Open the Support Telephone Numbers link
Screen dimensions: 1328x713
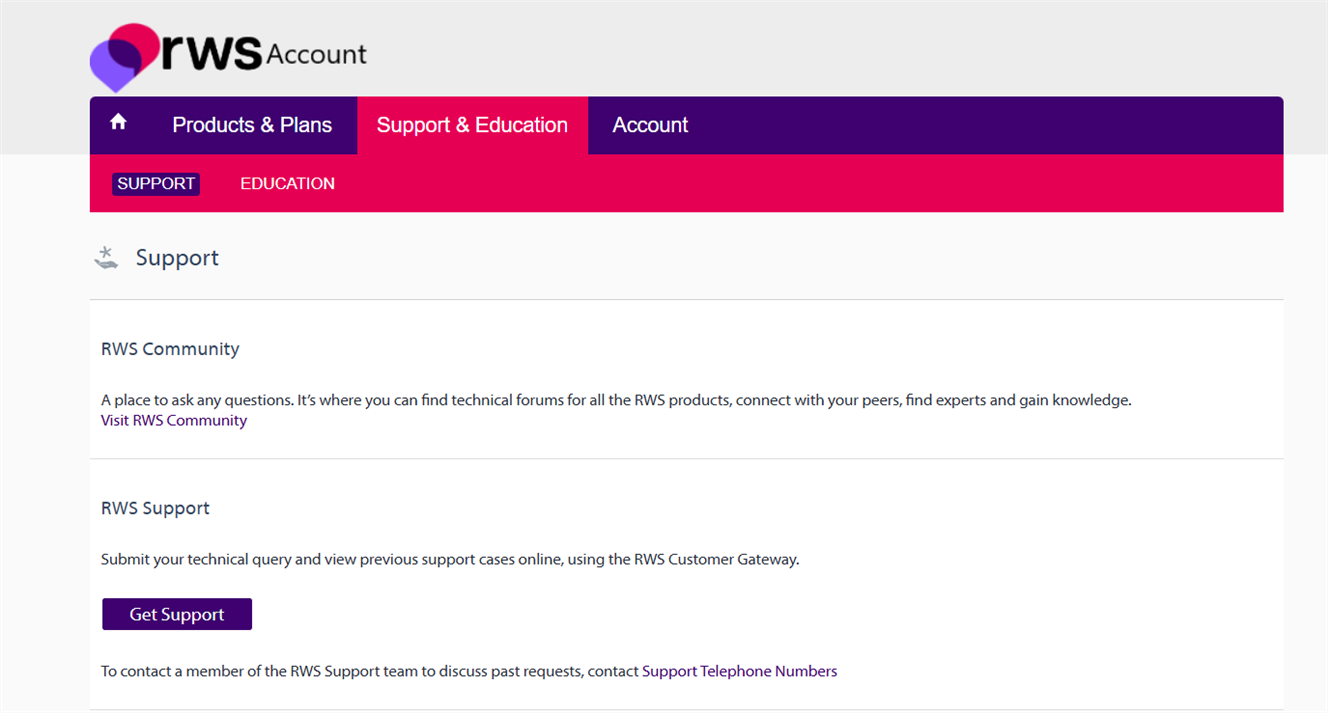point(739,671)
